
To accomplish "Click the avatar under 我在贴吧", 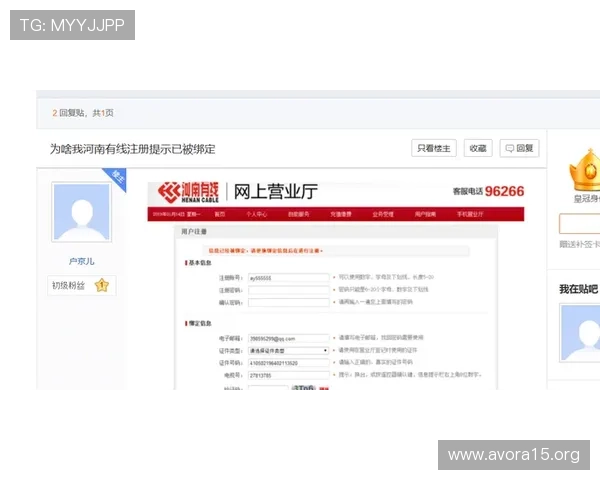I will tap(580, 333).
